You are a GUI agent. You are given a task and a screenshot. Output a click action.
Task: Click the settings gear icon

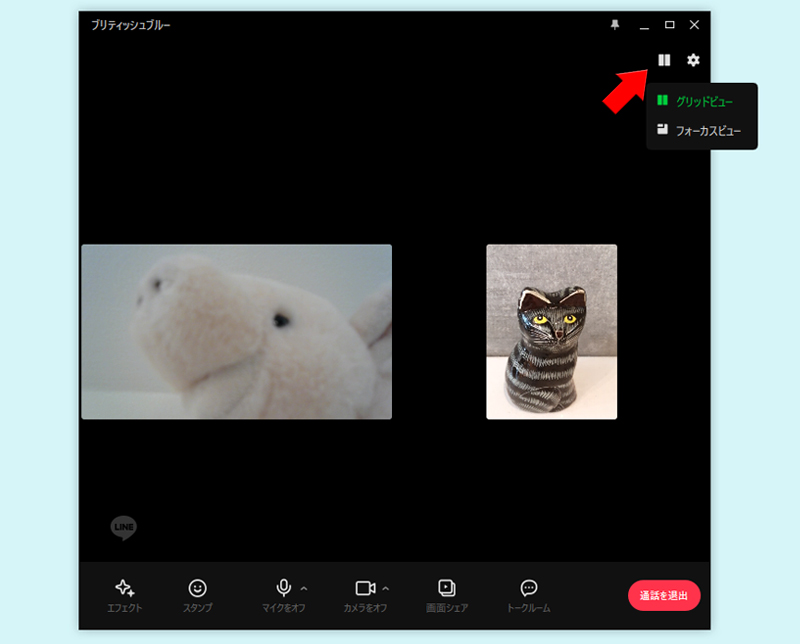[x=693, y=60]
